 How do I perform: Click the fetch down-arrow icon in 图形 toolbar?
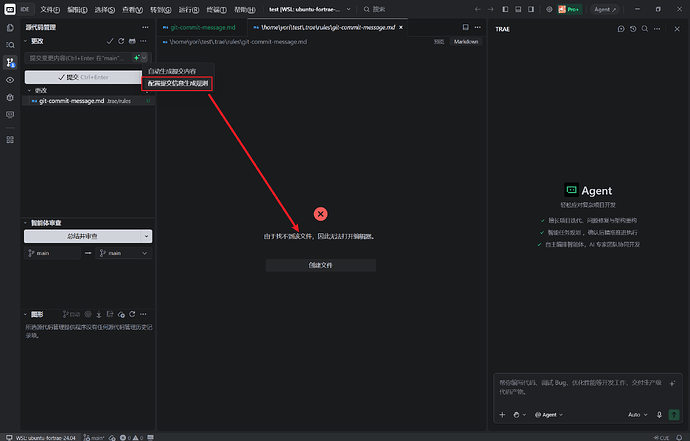pyautogui.click(x=99, y=314)
